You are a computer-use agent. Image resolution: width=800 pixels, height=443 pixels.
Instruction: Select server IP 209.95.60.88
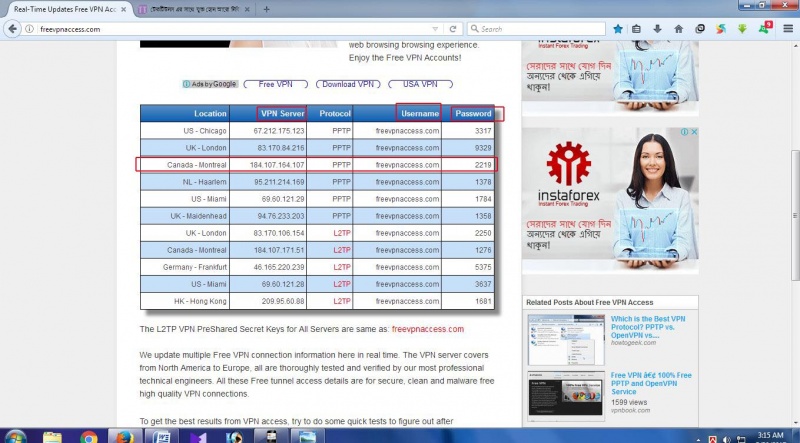coord(283,301)
